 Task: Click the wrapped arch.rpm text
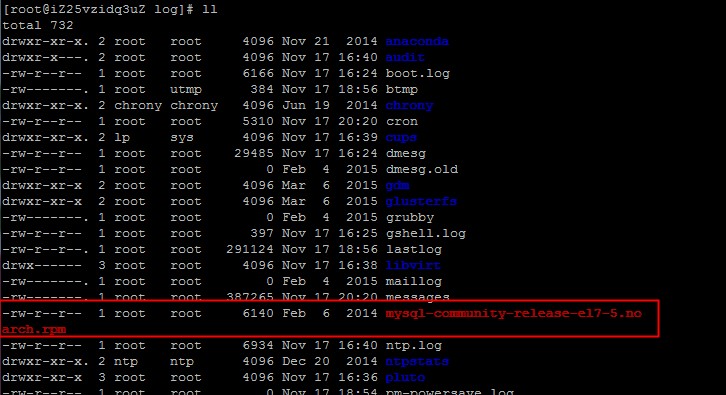pyautogui.click(x=34, y=330)
